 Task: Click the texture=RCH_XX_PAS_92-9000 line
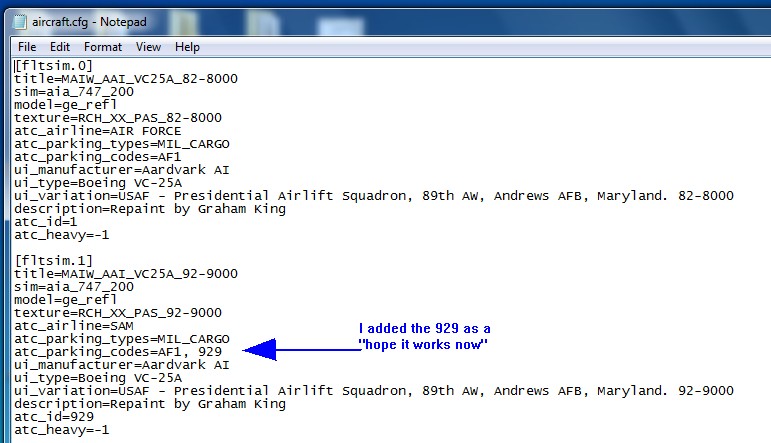point(118,313)
